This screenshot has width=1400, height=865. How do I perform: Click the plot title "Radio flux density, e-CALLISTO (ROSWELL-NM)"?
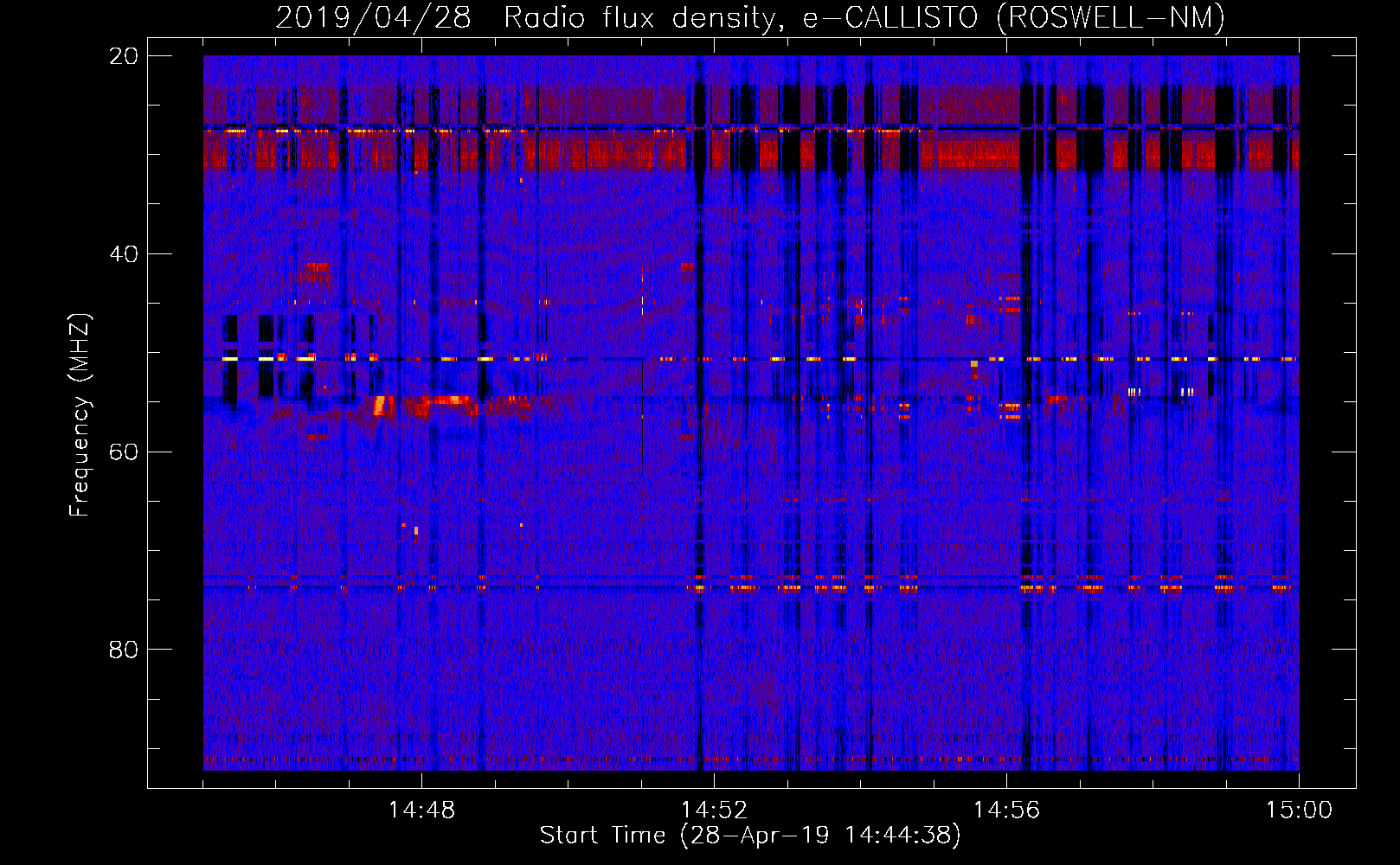(x=864, y=17)
